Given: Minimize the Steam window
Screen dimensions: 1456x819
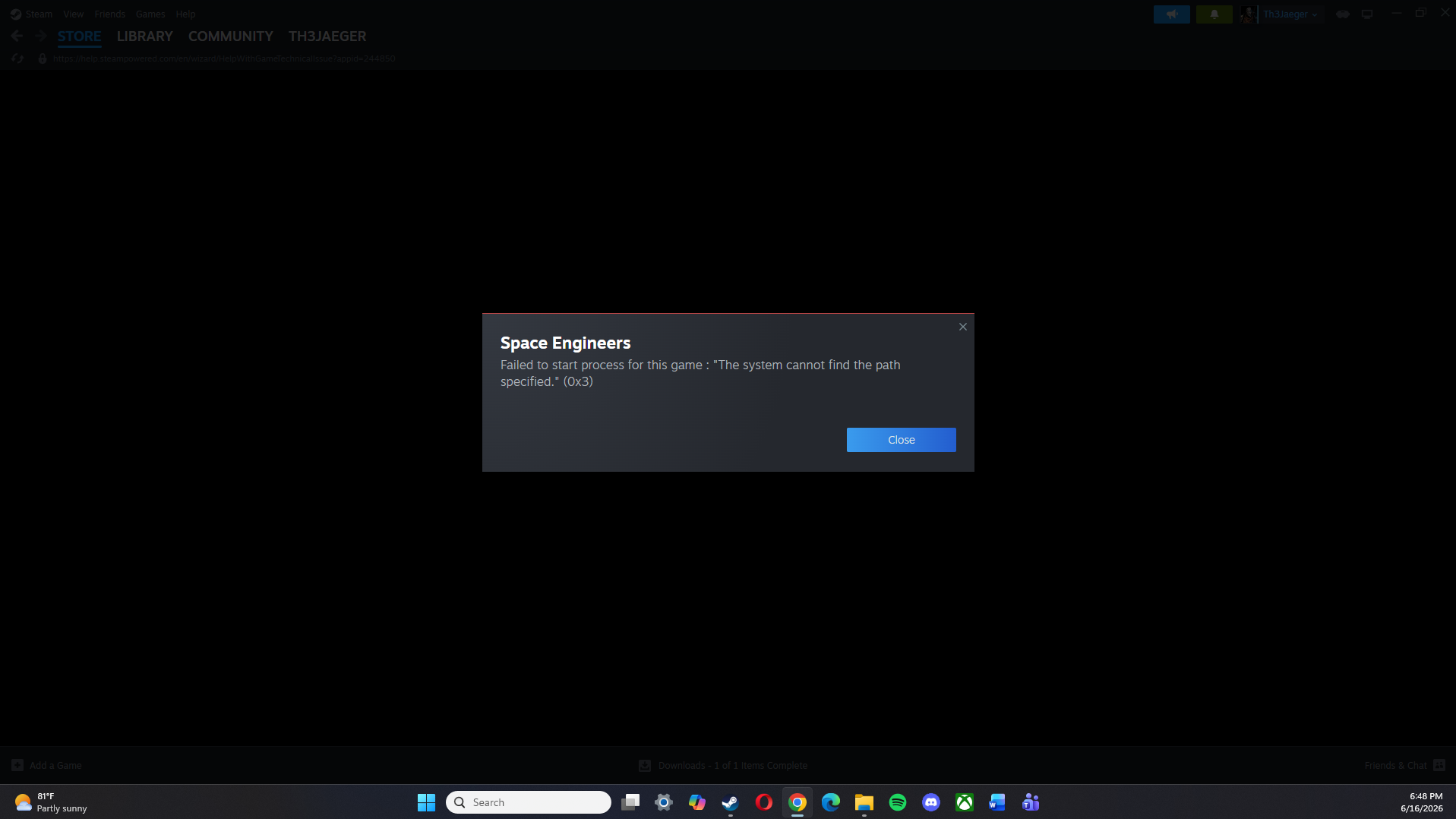Looking at the screenshot, I should coord(1396,13).
